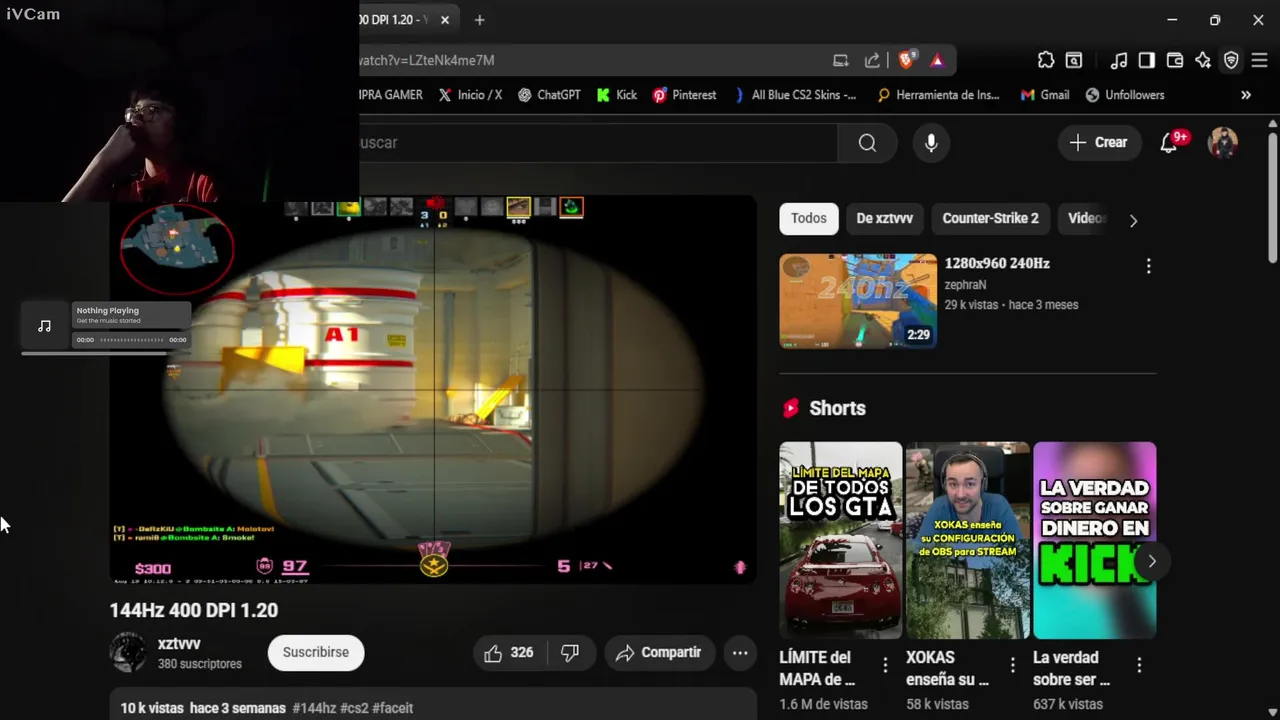Open the extensions puzzle icon
The image size is (1280, 720).
(1046, 60)
